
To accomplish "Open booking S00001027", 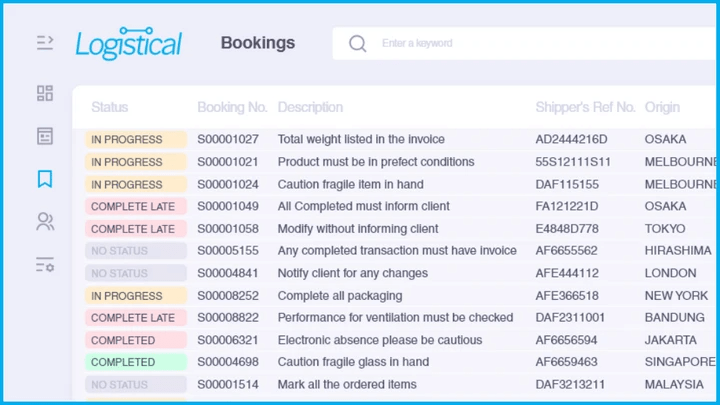I will (228, 139).
